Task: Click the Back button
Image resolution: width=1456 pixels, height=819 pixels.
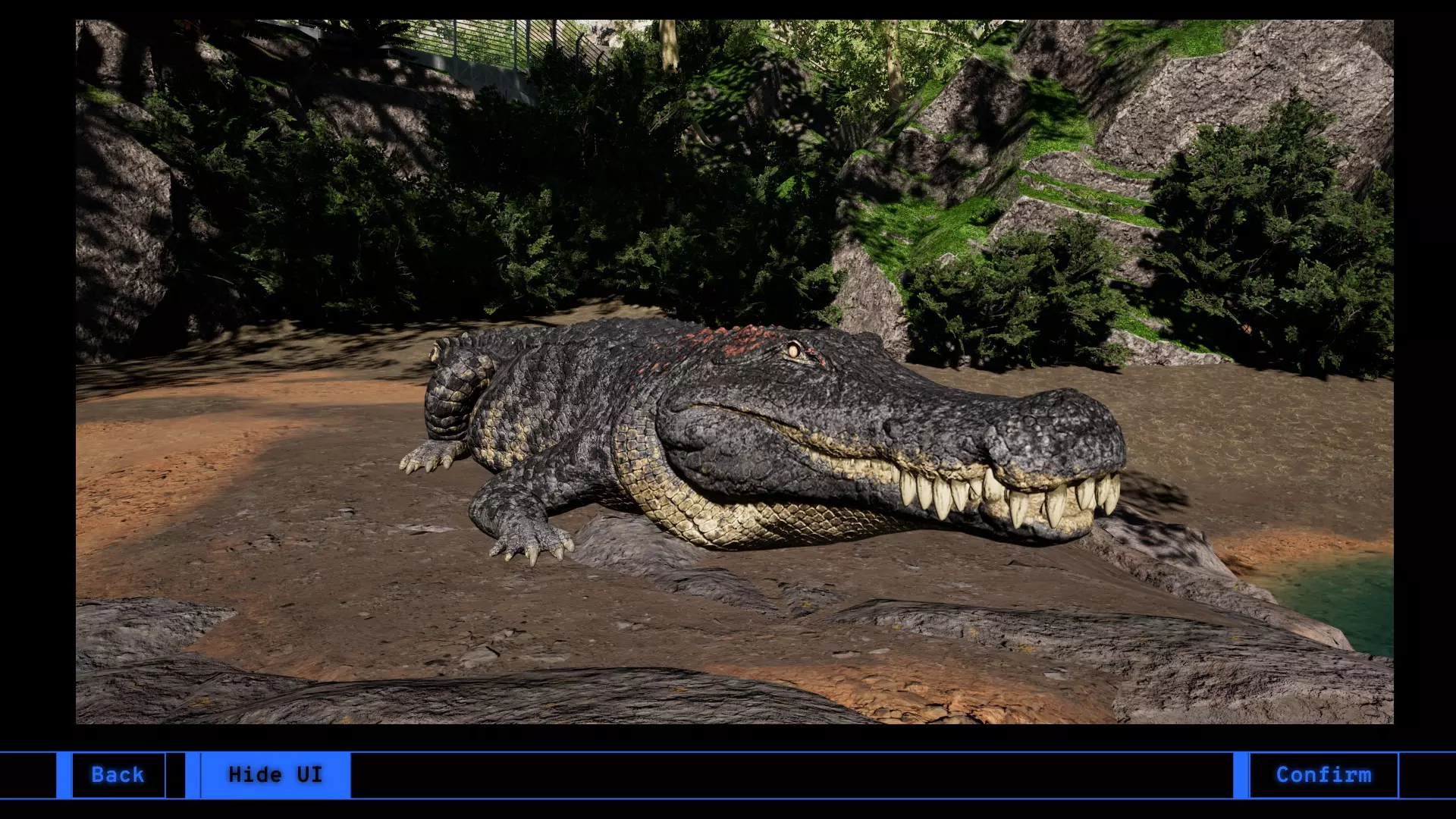Action: click(118, 775)
